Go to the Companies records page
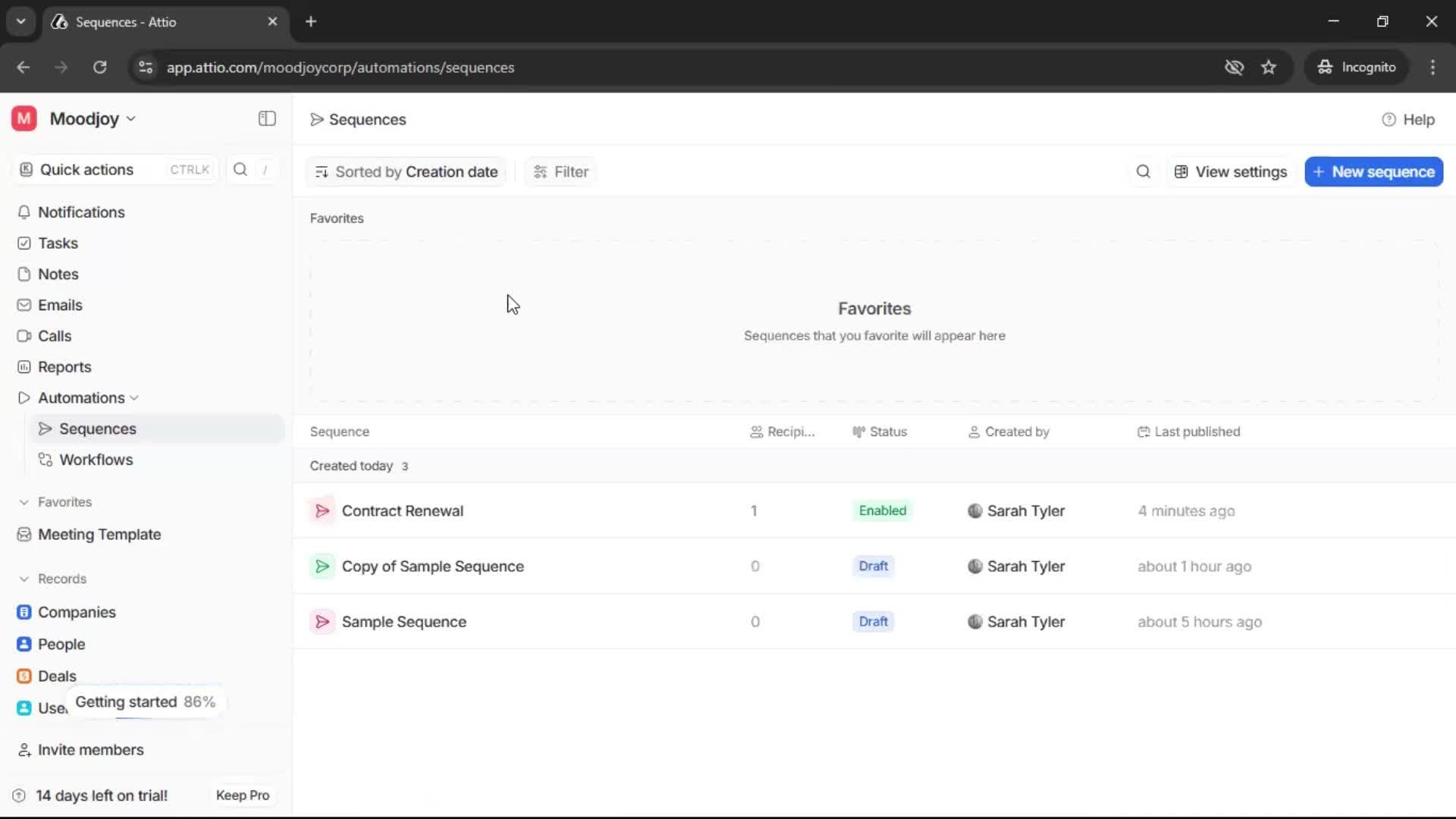Screen dimensions: 1456x819 pos(77,613)
